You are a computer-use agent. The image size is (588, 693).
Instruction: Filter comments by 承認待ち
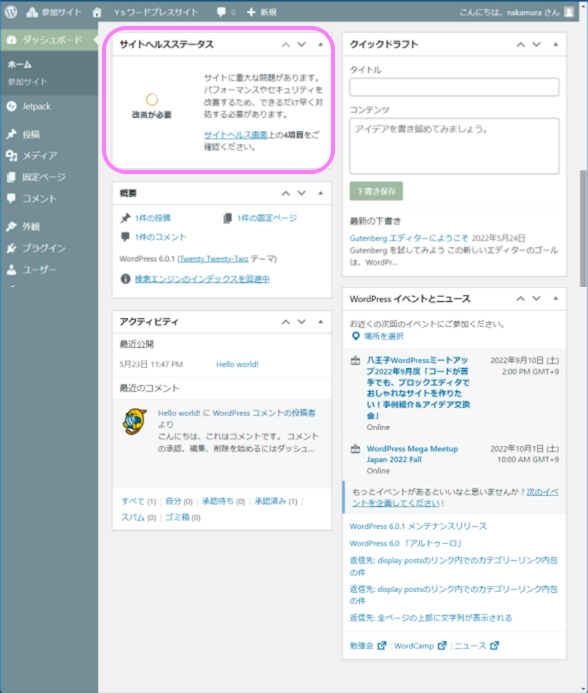(x=218, y=501)
